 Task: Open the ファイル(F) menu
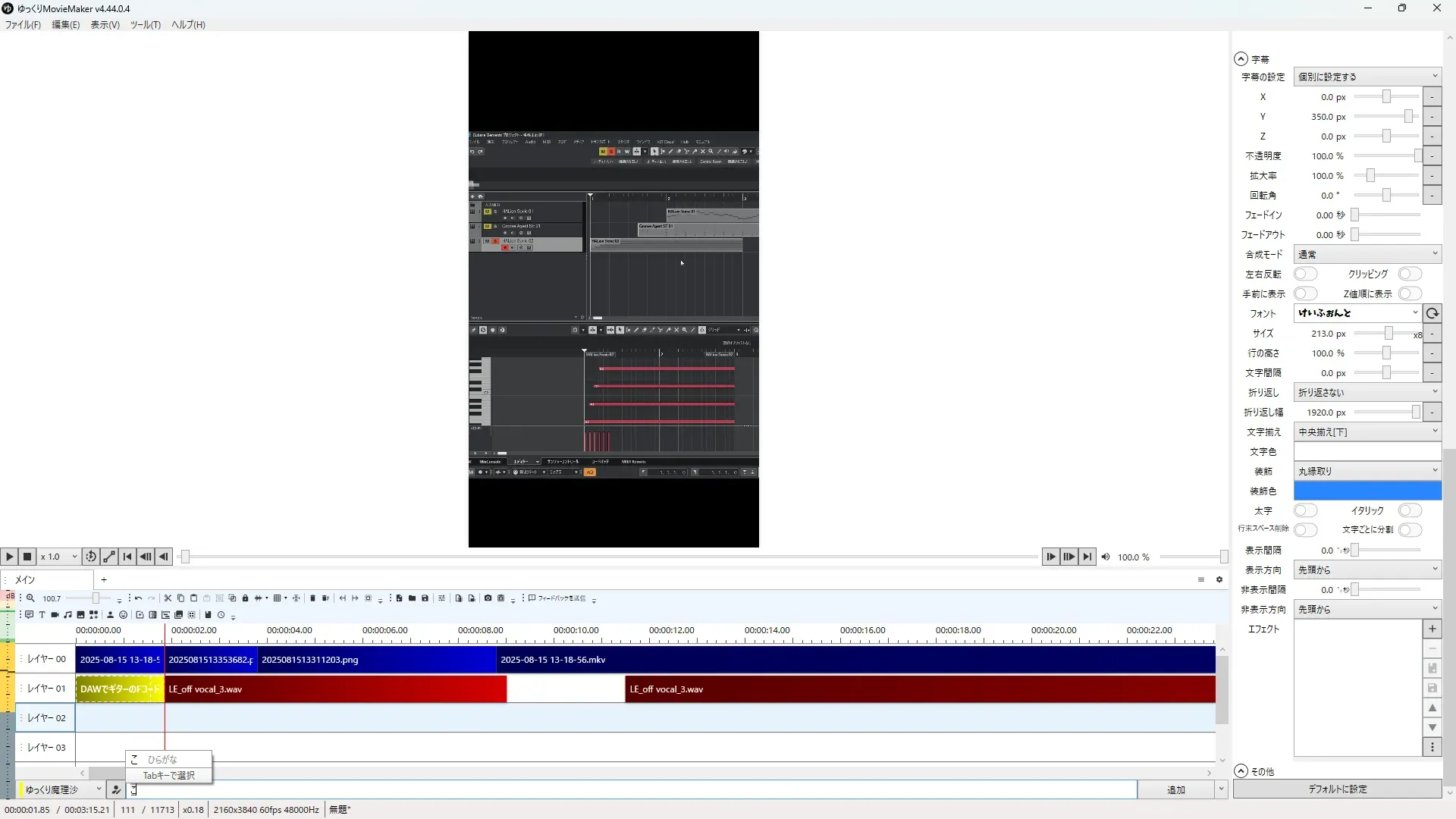click(x=23, y=25)
